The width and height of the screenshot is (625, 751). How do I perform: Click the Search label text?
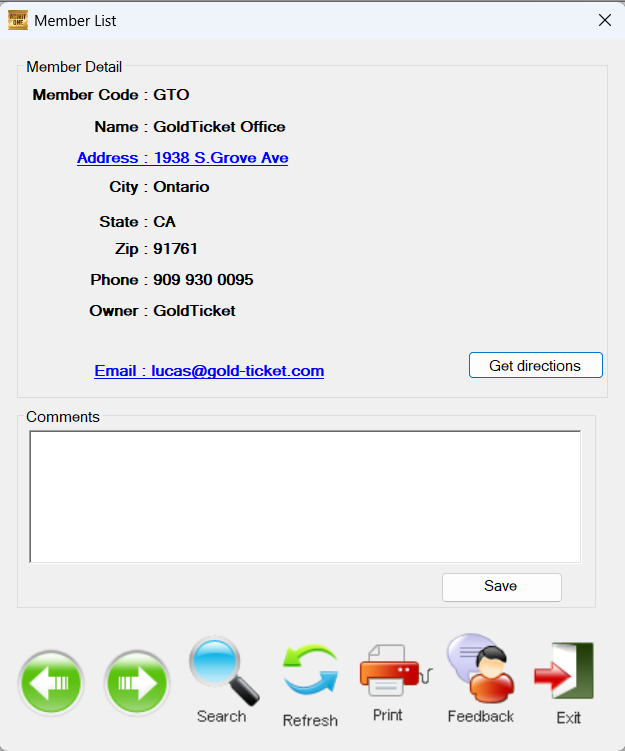click(221, 717)
